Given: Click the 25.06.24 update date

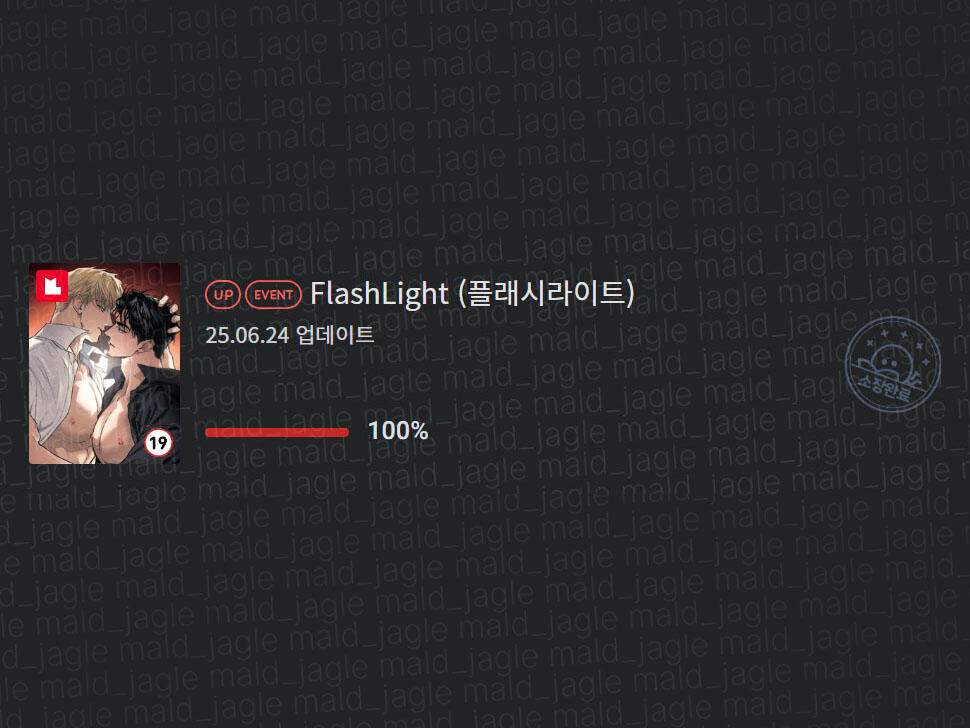Looking at the screenshot, I should [x=247, y=335].
